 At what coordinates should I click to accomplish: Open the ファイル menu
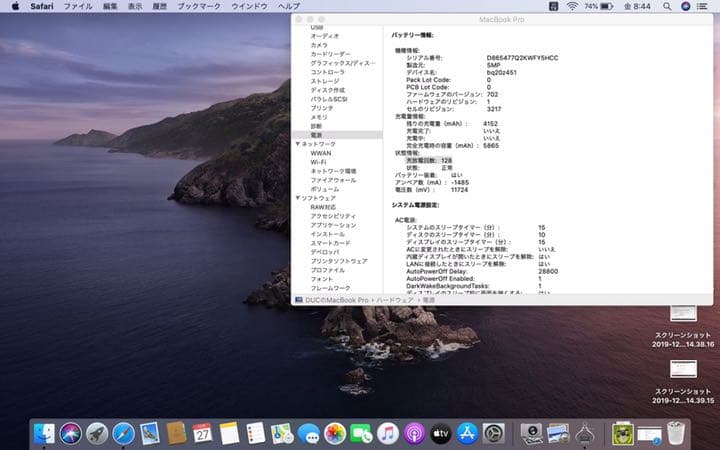coord(78,6)
